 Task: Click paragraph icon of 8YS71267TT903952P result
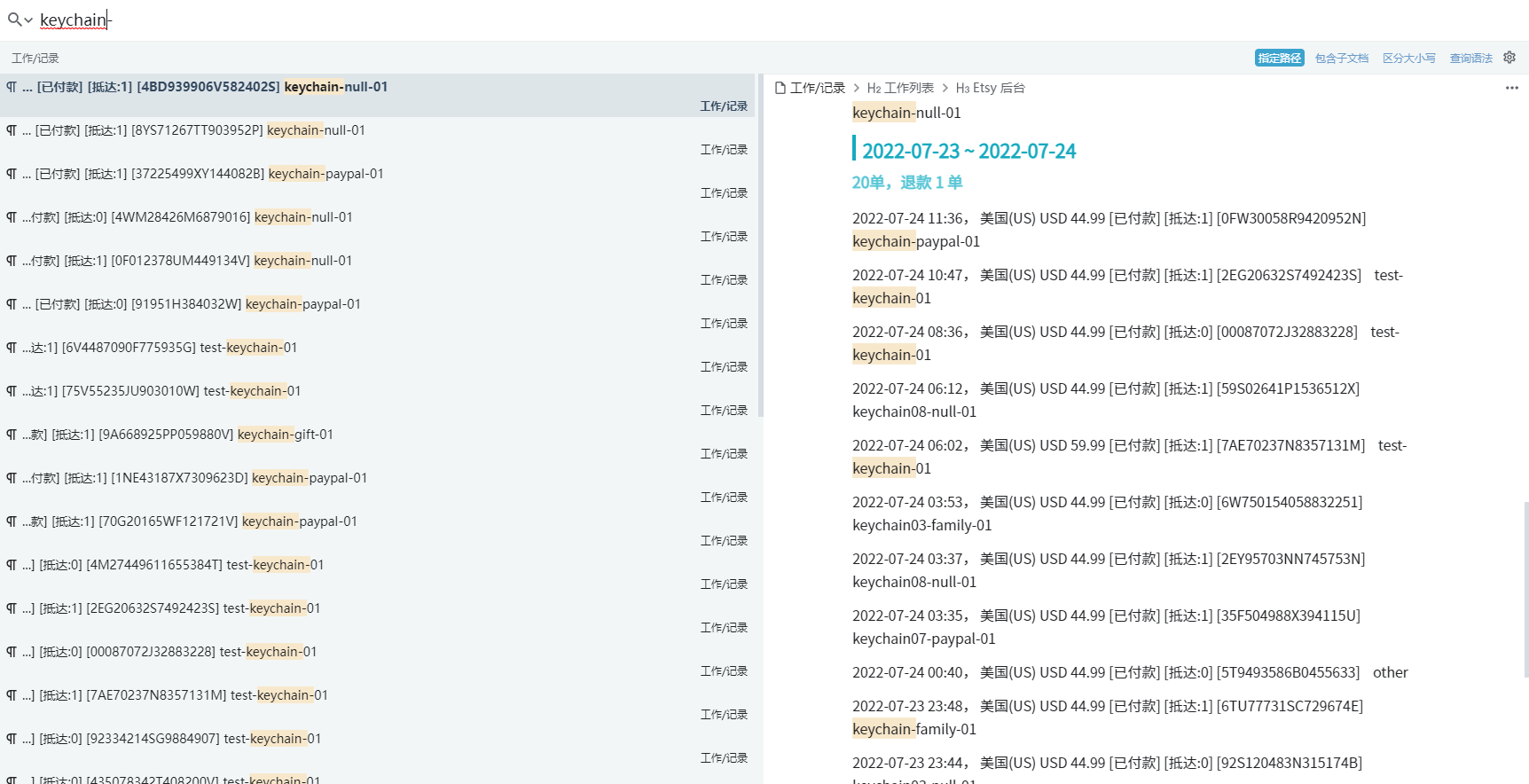click(x=12, y=130)
